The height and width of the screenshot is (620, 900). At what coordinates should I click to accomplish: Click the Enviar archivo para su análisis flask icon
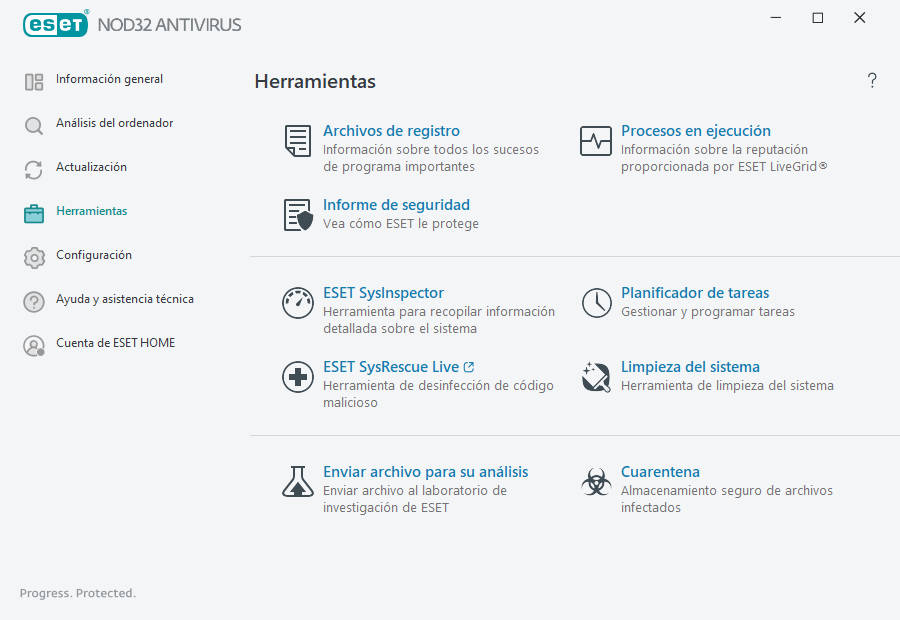pos(297,481)
